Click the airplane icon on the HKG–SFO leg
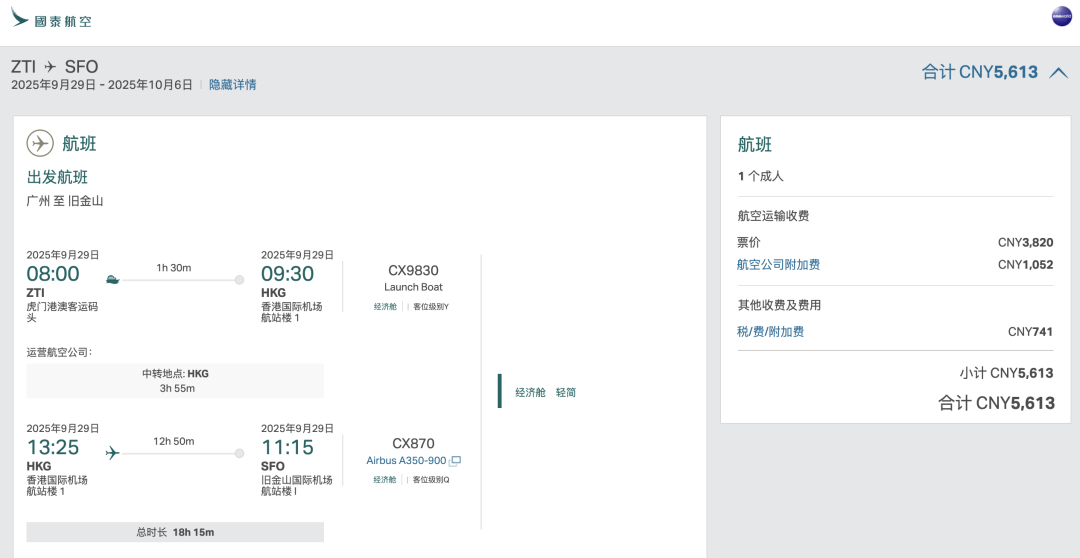Screen dimensions: 1080x558 coord(112,453)
